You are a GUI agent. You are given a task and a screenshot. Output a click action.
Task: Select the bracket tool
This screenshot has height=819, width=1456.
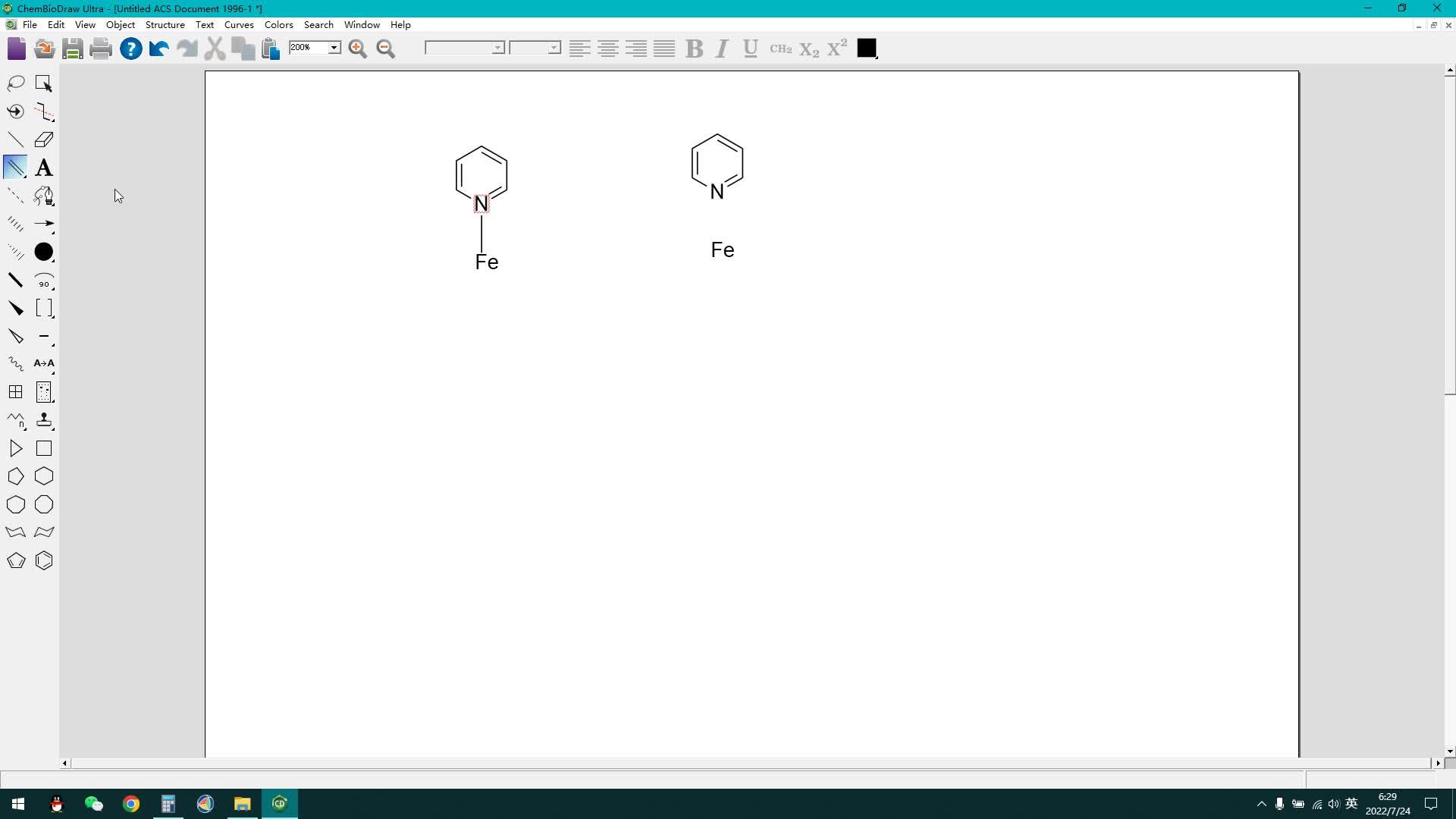pos(44,308)
